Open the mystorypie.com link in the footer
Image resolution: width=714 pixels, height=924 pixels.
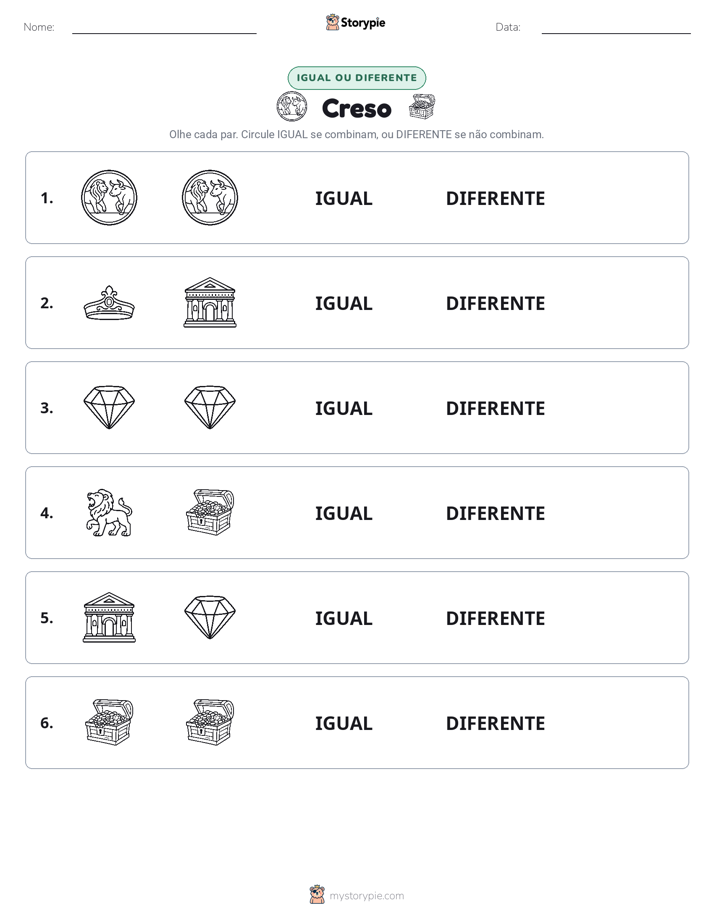366,896
